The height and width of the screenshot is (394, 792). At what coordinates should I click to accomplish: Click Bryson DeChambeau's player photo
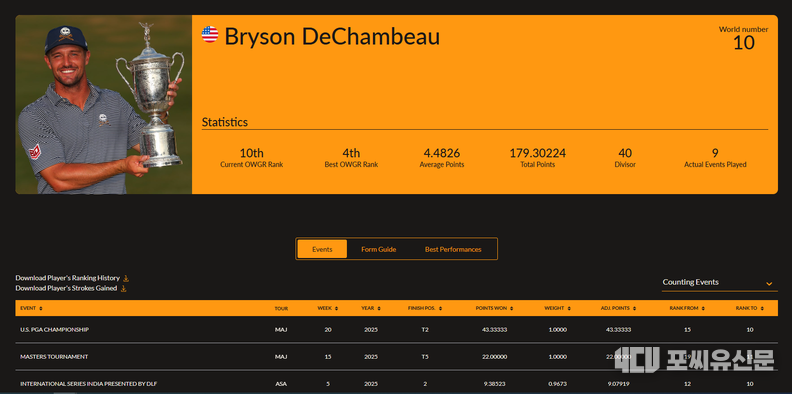click(104, 105)
